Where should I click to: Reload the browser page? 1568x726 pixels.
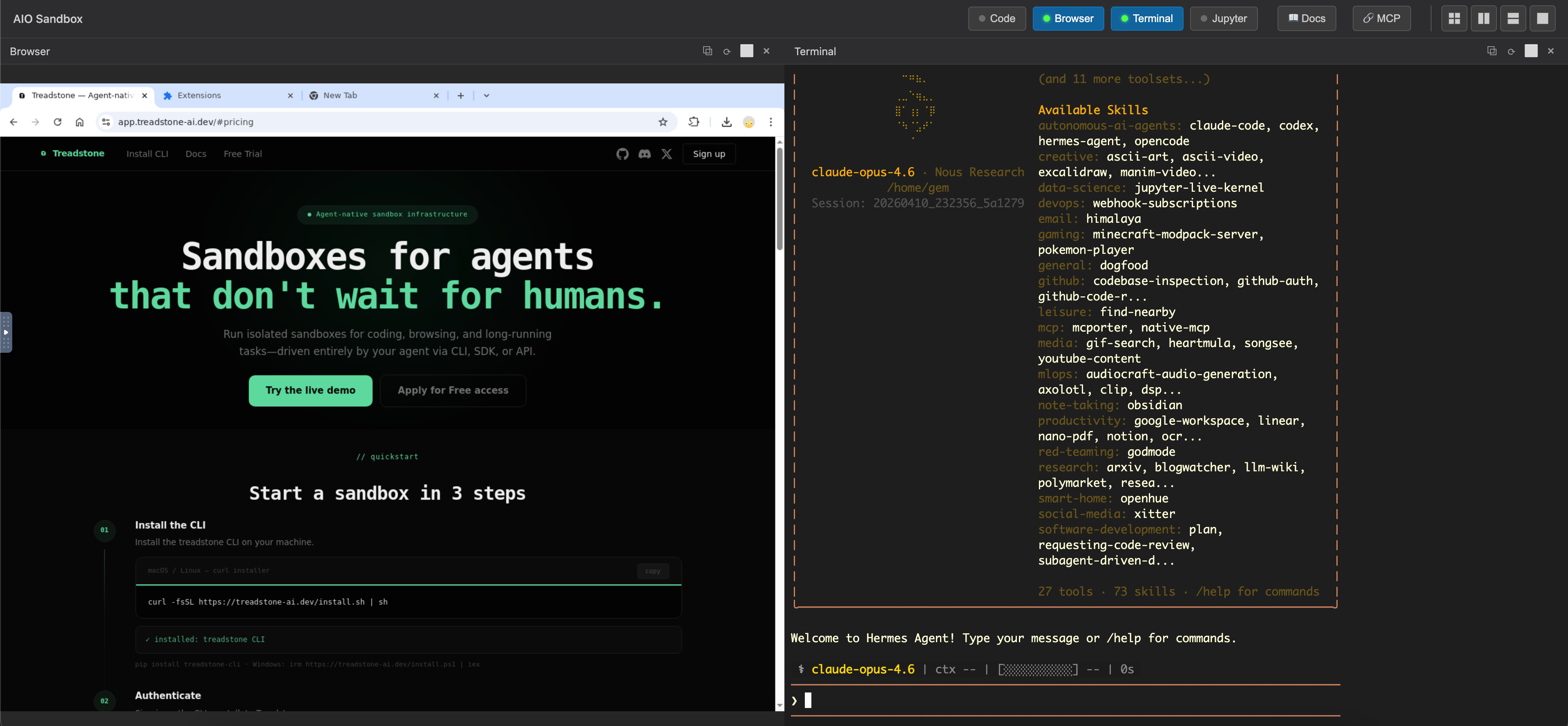point(57,122)
